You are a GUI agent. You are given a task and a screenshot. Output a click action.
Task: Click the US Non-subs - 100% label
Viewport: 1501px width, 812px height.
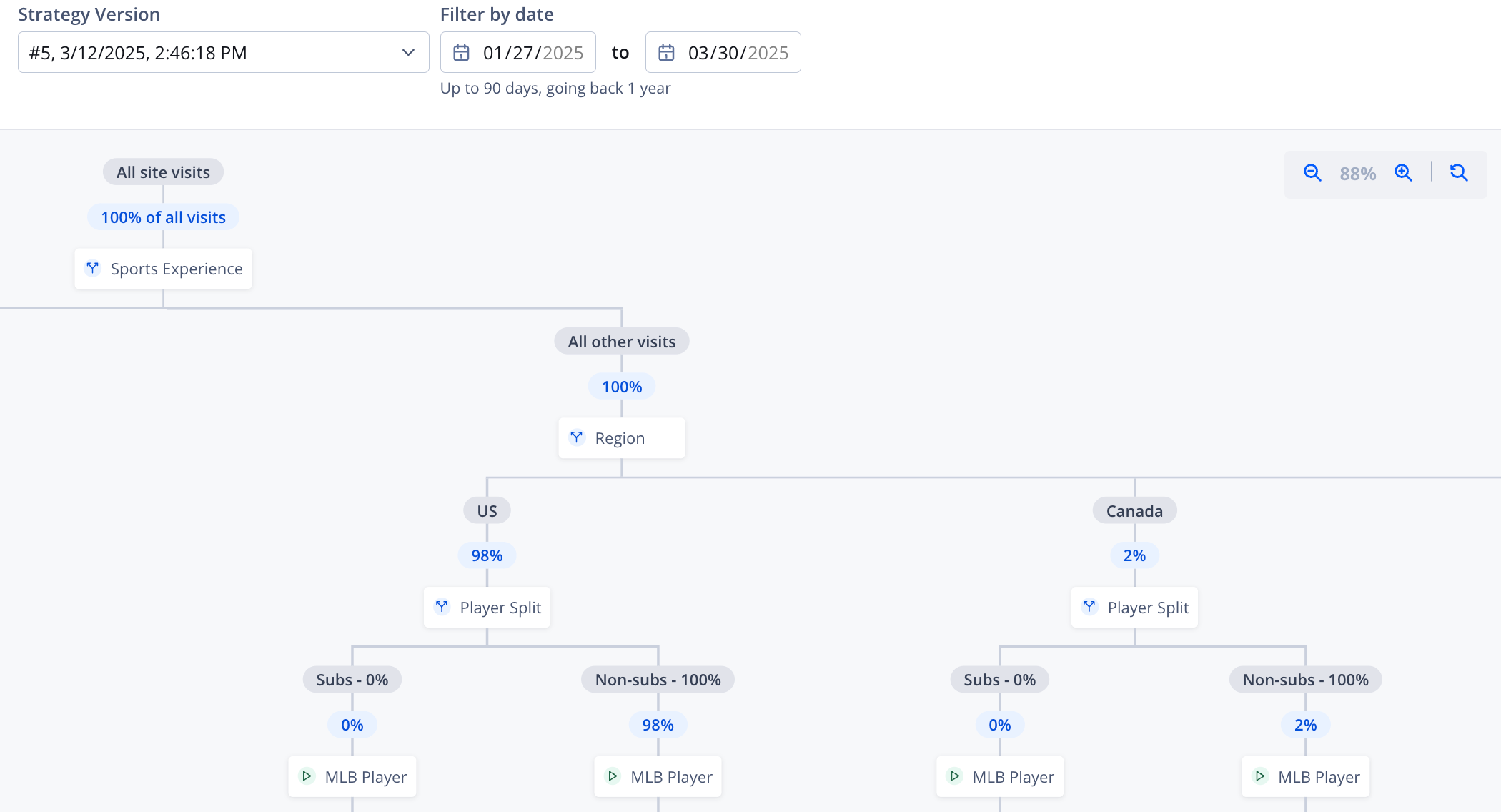pos(658,680)
